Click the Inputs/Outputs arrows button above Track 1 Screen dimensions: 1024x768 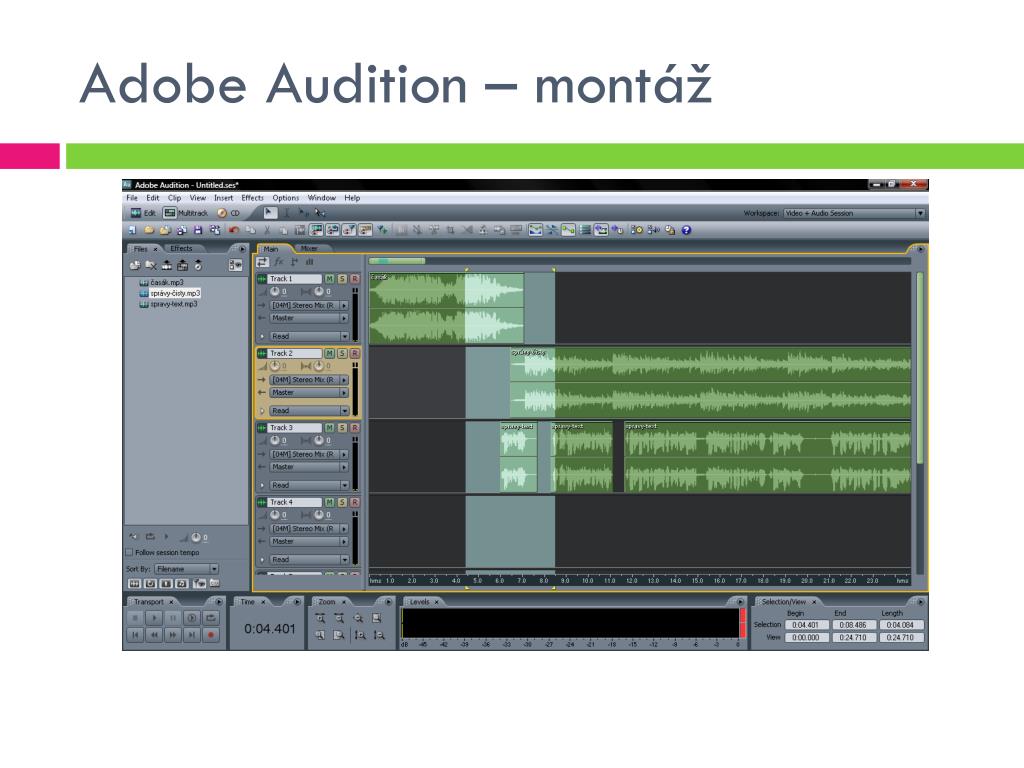tap(263, 262)
